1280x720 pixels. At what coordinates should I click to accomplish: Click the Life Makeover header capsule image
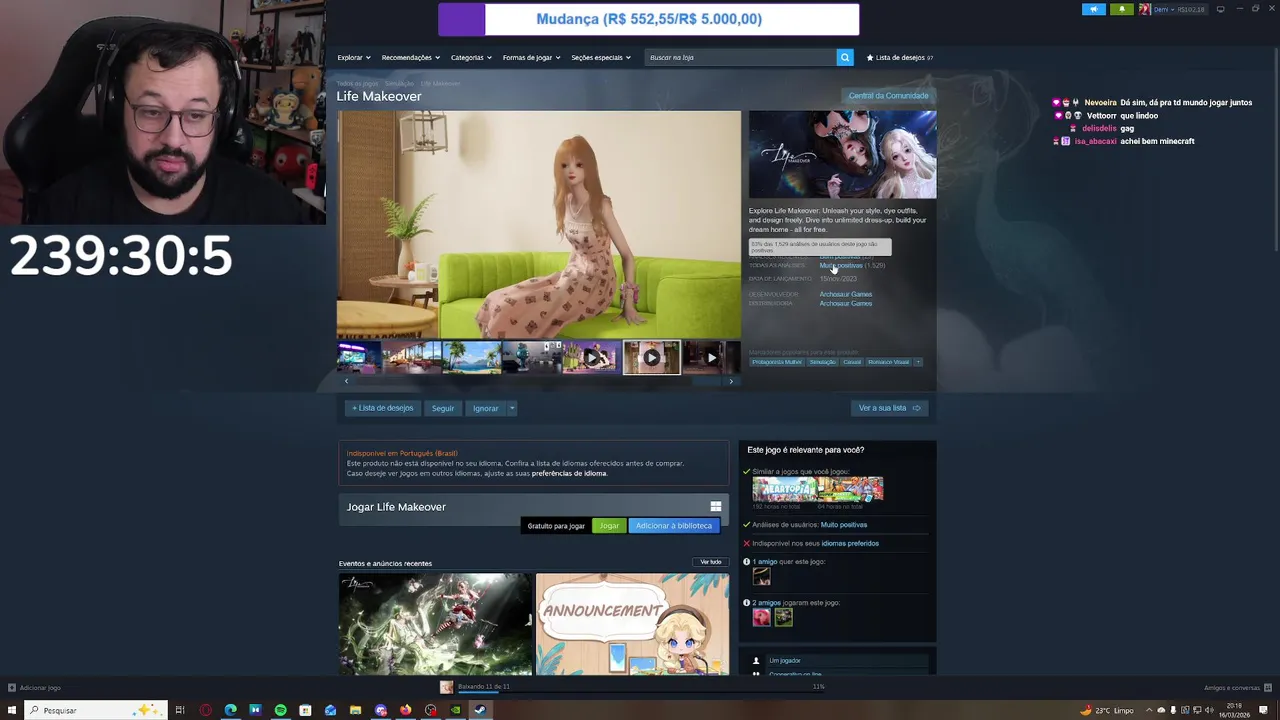(842, 154)
